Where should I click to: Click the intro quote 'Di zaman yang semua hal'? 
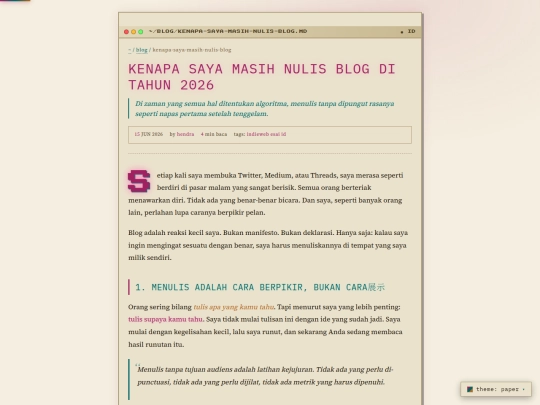264,108
